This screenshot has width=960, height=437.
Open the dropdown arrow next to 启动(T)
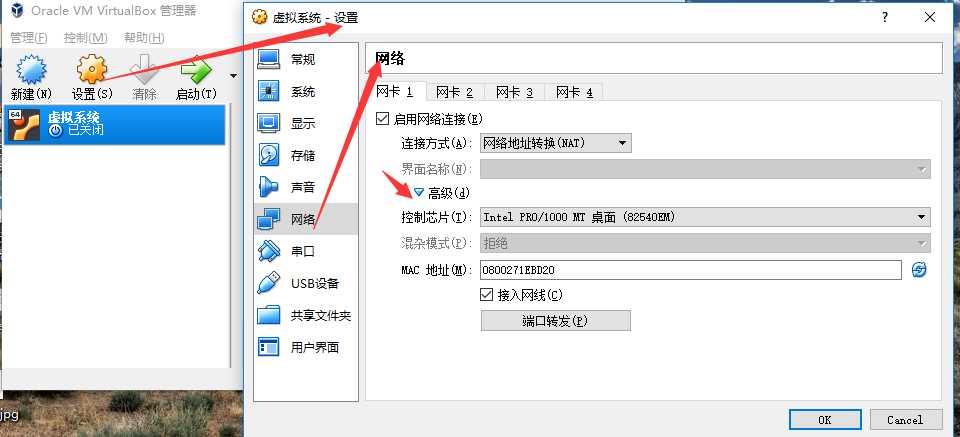(233, 77)
